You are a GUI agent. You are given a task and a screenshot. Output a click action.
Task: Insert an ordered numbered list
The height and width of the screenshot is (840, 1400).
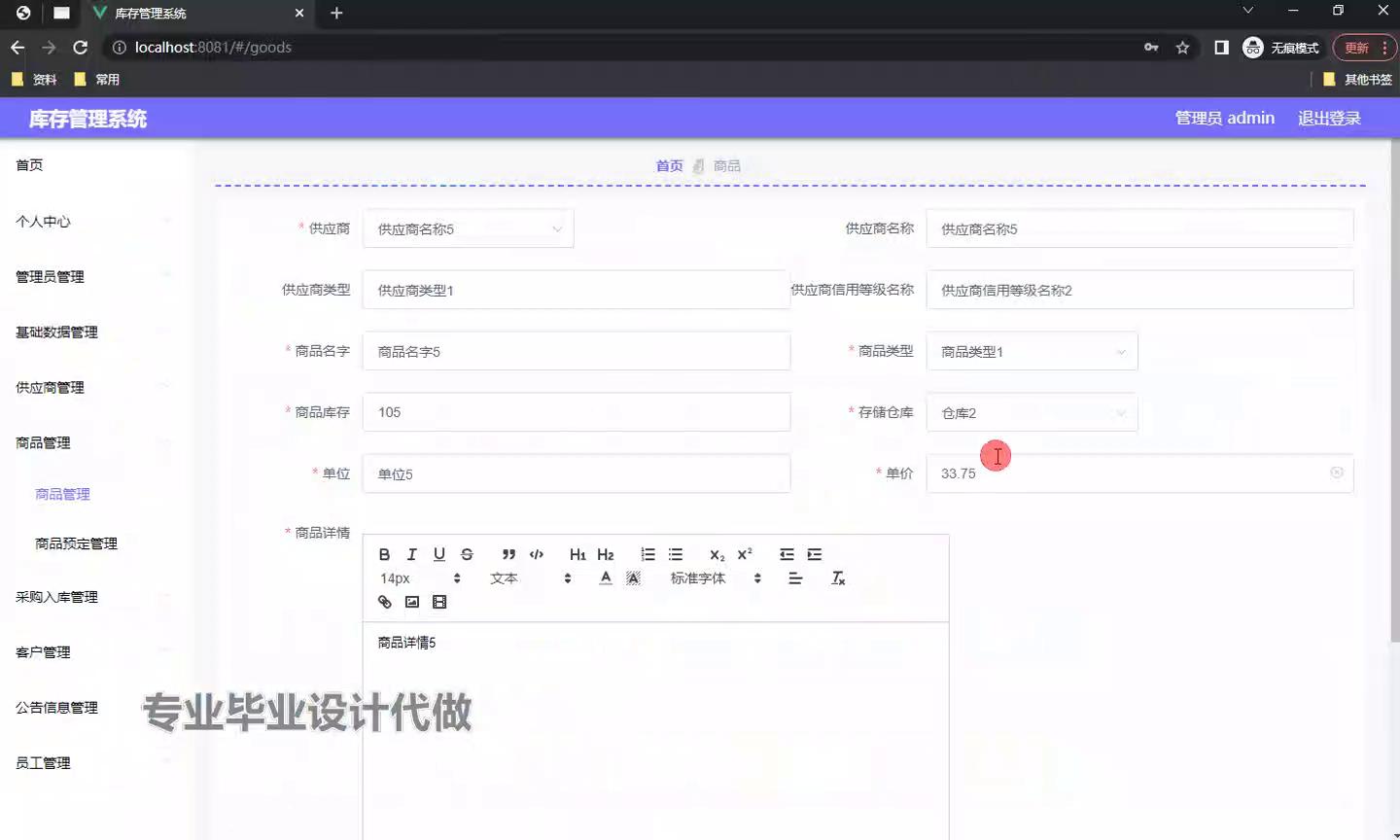coord(647,554)
